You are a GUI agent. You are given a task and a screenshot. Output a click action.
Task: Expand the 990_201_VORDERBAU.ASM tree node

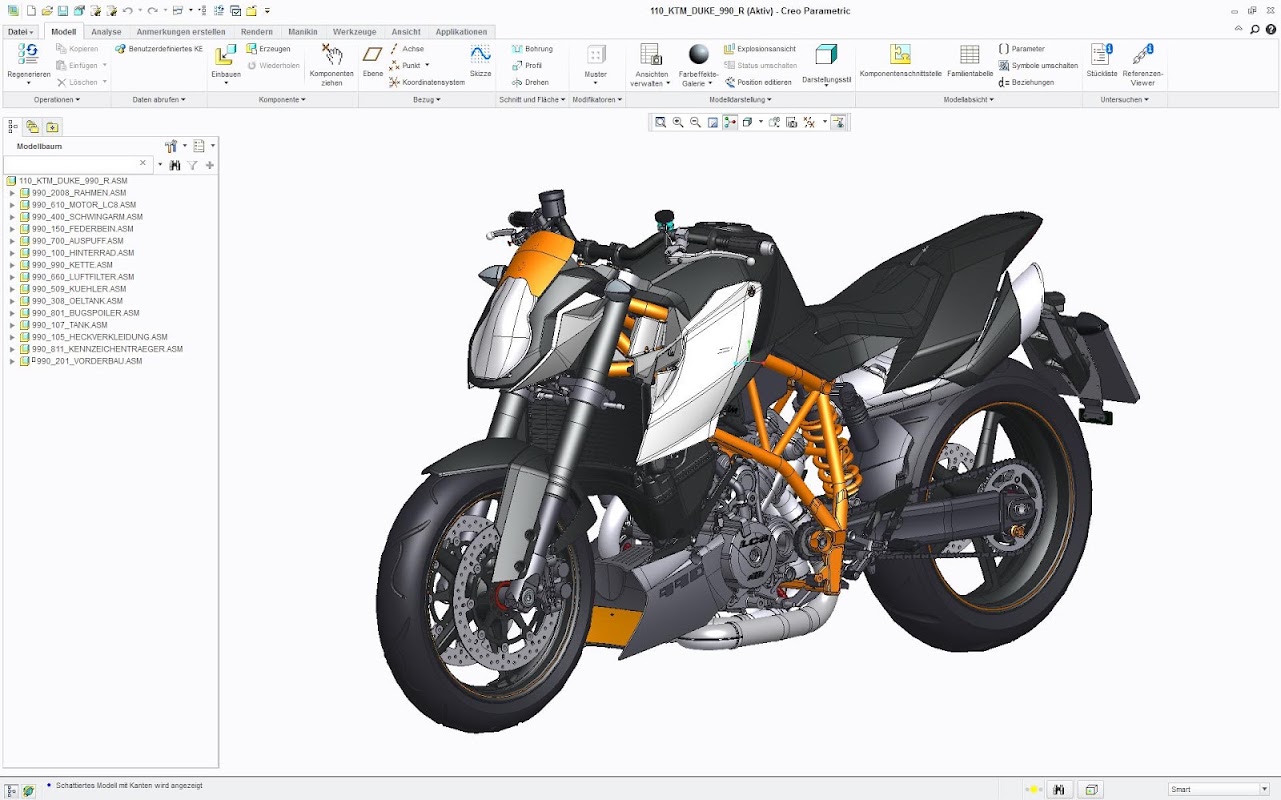12,361
